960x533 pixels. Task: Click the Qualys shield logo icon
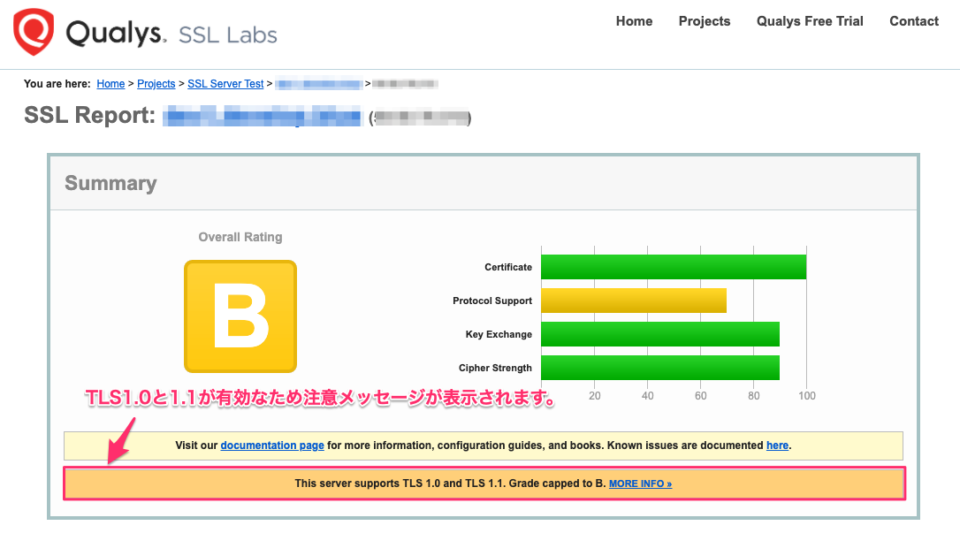(33, 31)
